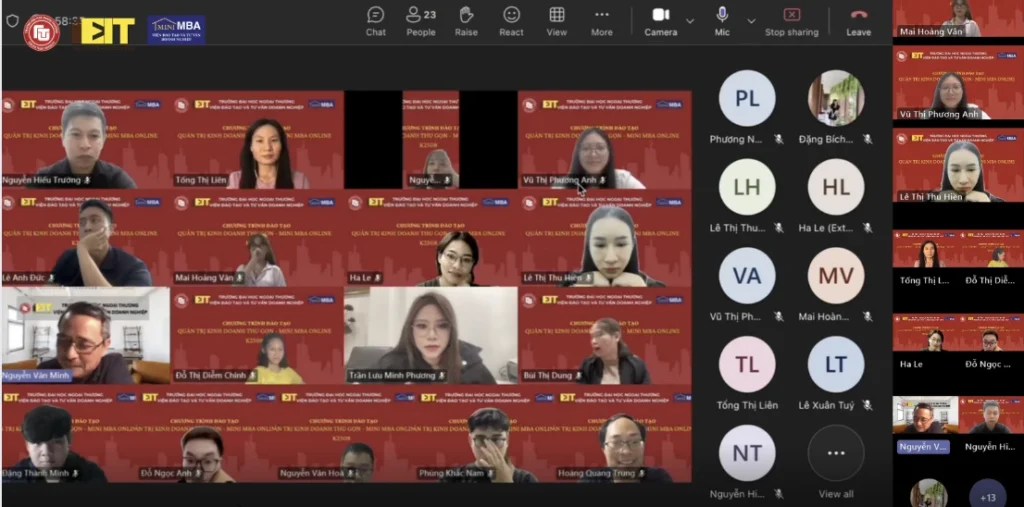Click the MV participant avatar
The image size is (1024, 507).
pos(836,276)
